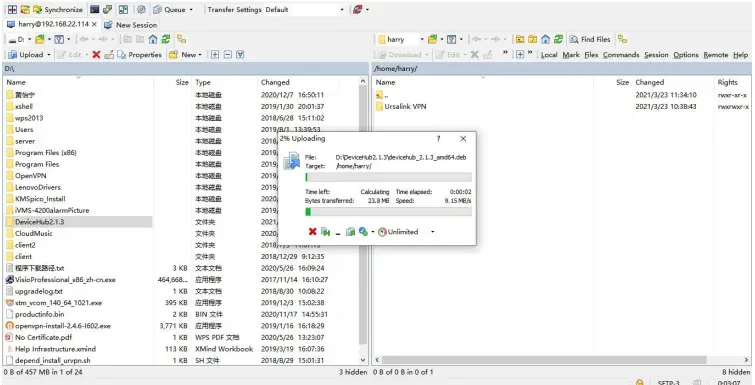
Task: Click the overall progress bar in upload dialog
Action: [389, 212]
